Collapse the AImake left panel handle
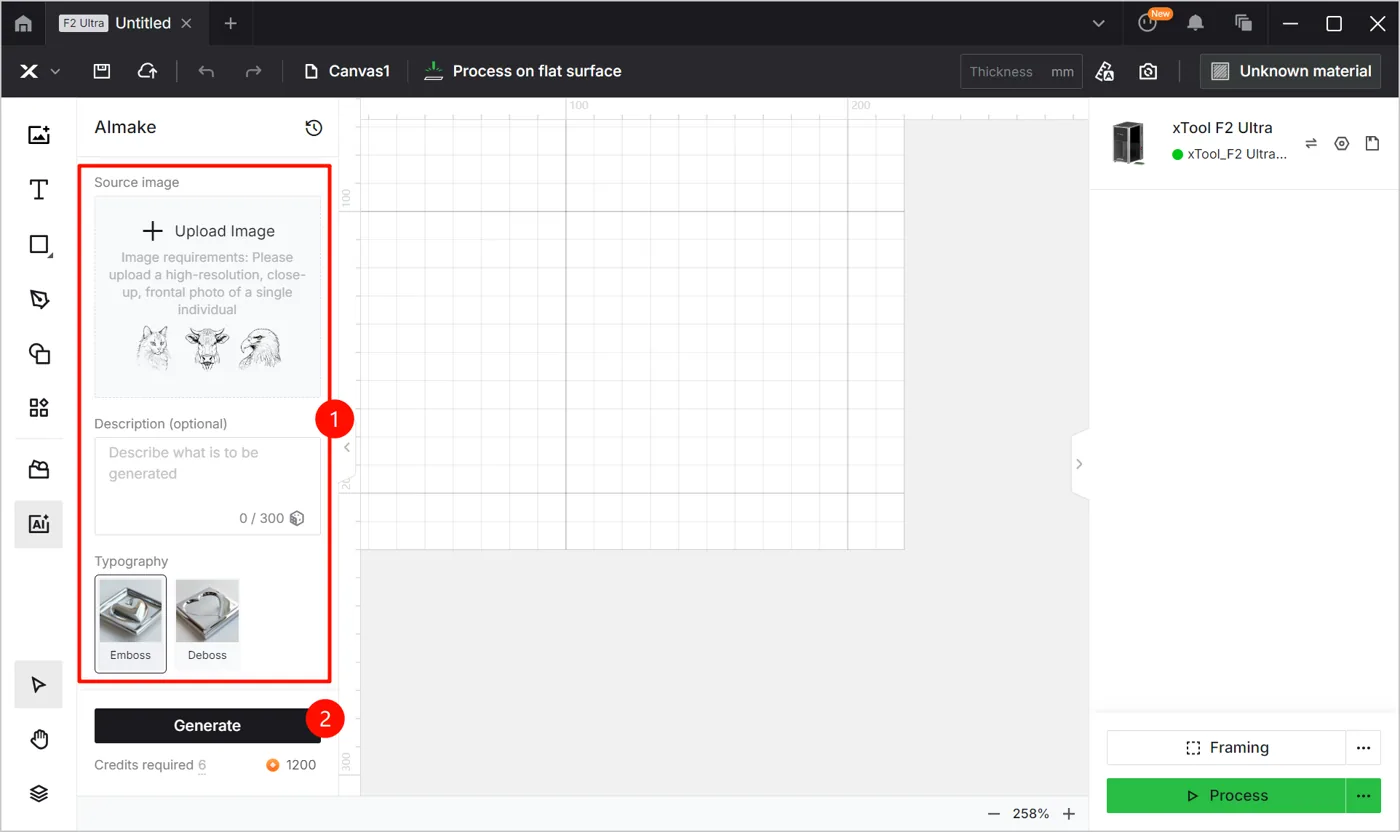This screenshot has height=832, width=1400. click(x=347, y=448)
